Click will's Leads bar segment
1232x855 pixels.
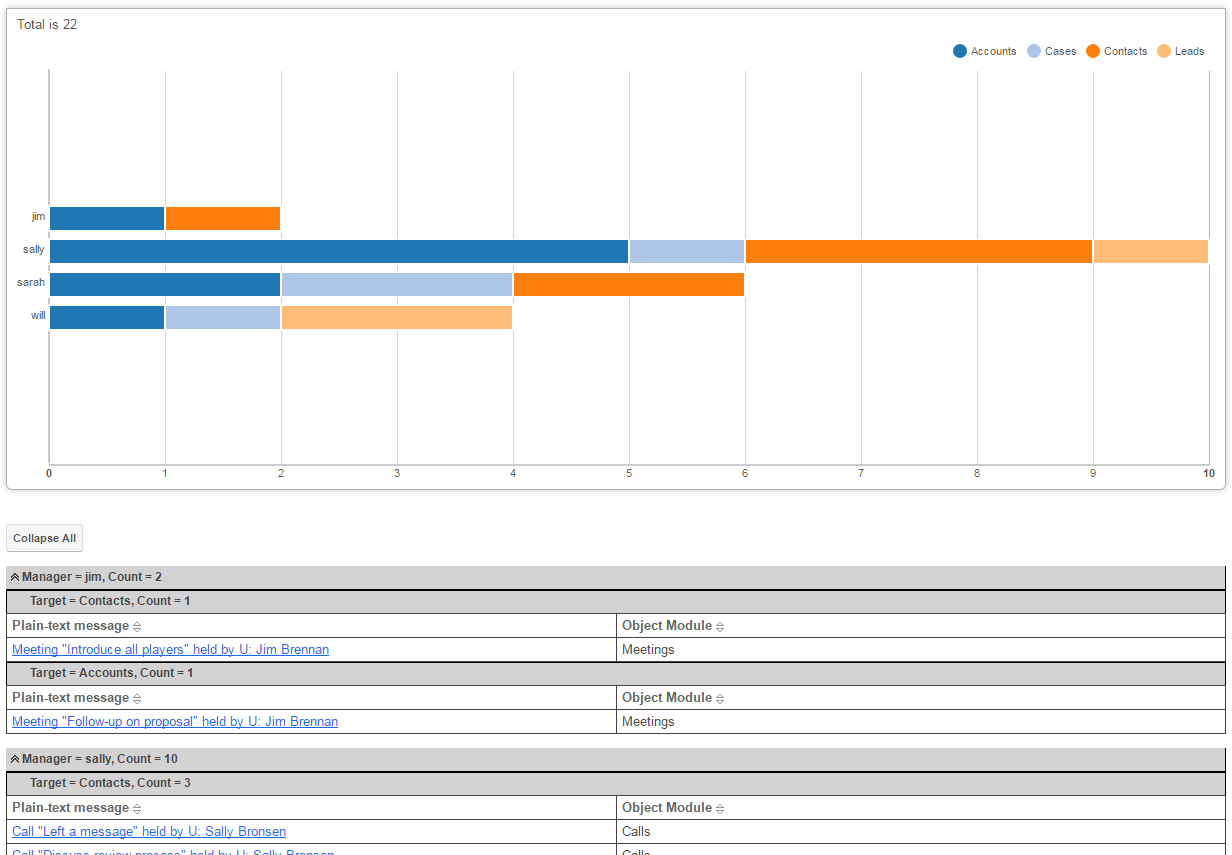click(x=397, y=317)
